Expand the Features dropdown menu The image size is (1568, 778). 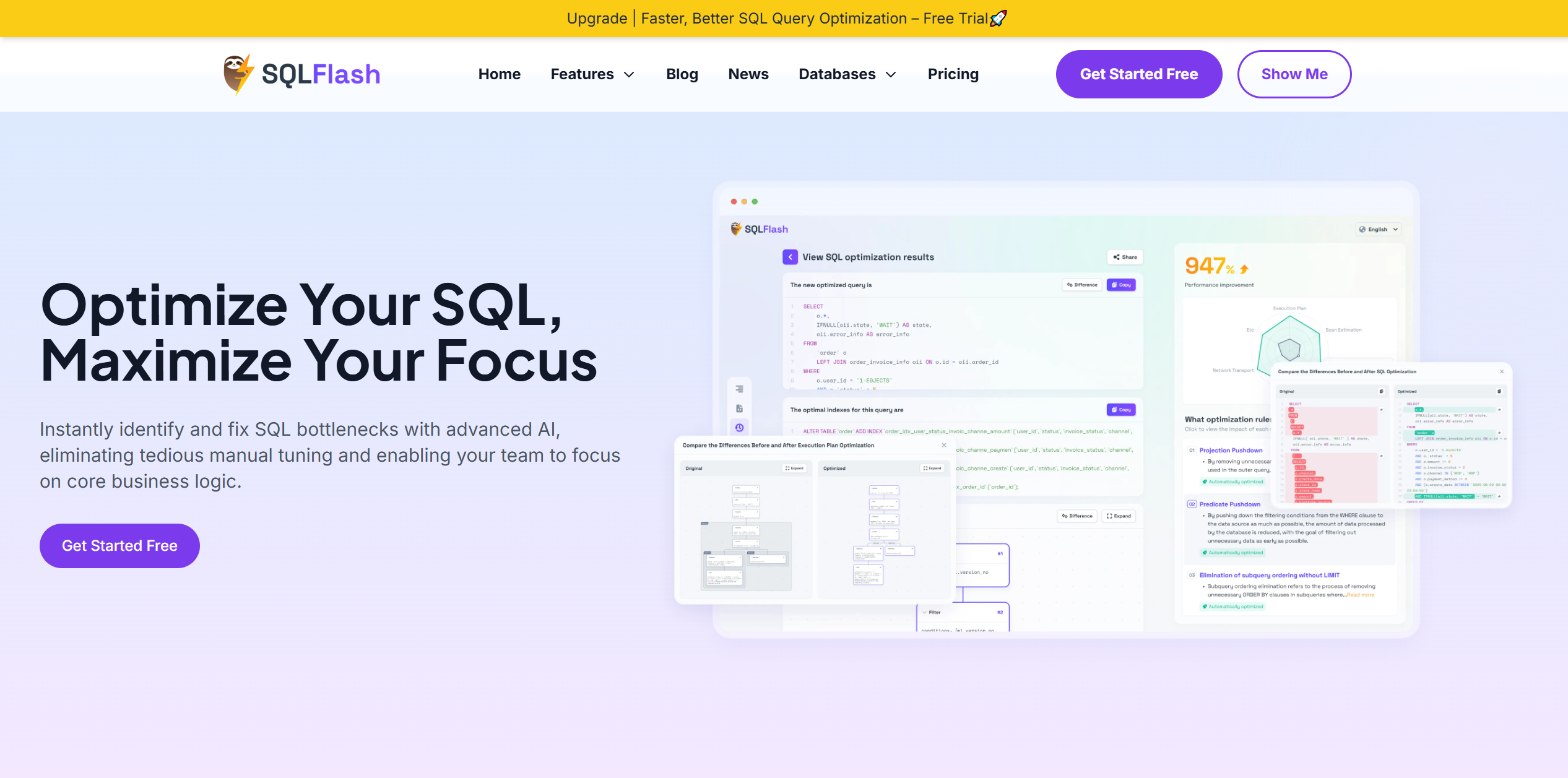point(592,74)
